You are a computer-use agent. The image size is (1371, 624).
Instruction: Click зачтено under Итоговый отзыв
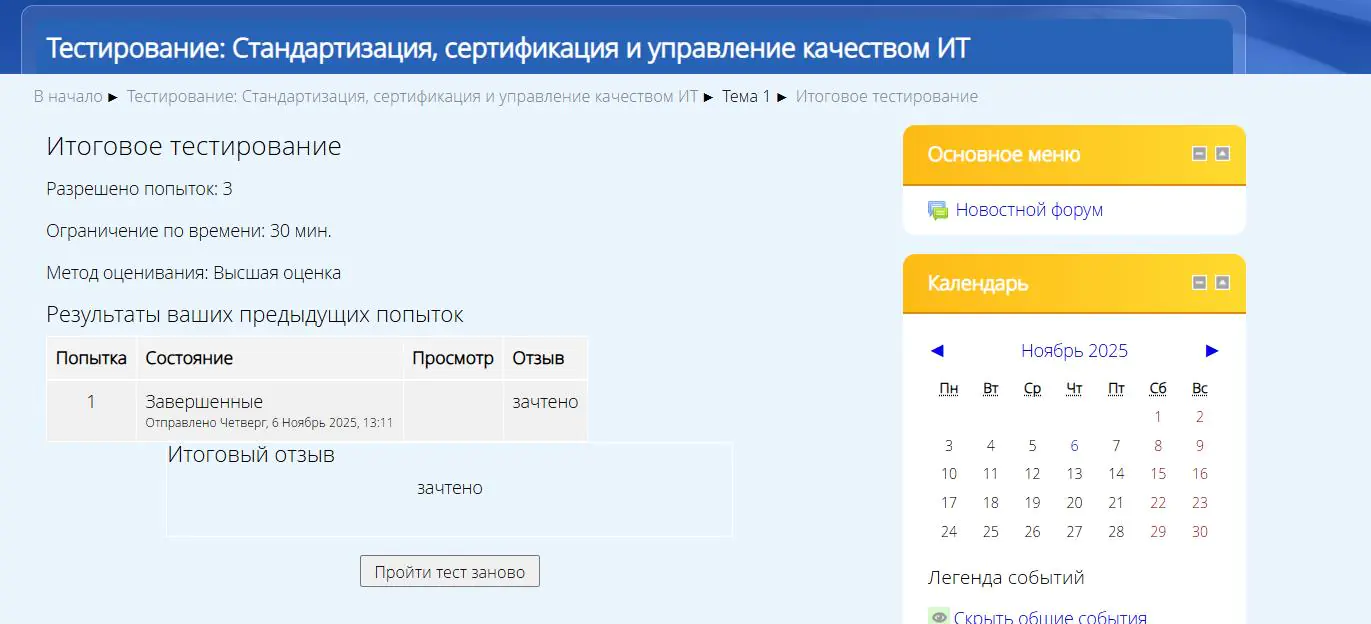coord(450,488)
